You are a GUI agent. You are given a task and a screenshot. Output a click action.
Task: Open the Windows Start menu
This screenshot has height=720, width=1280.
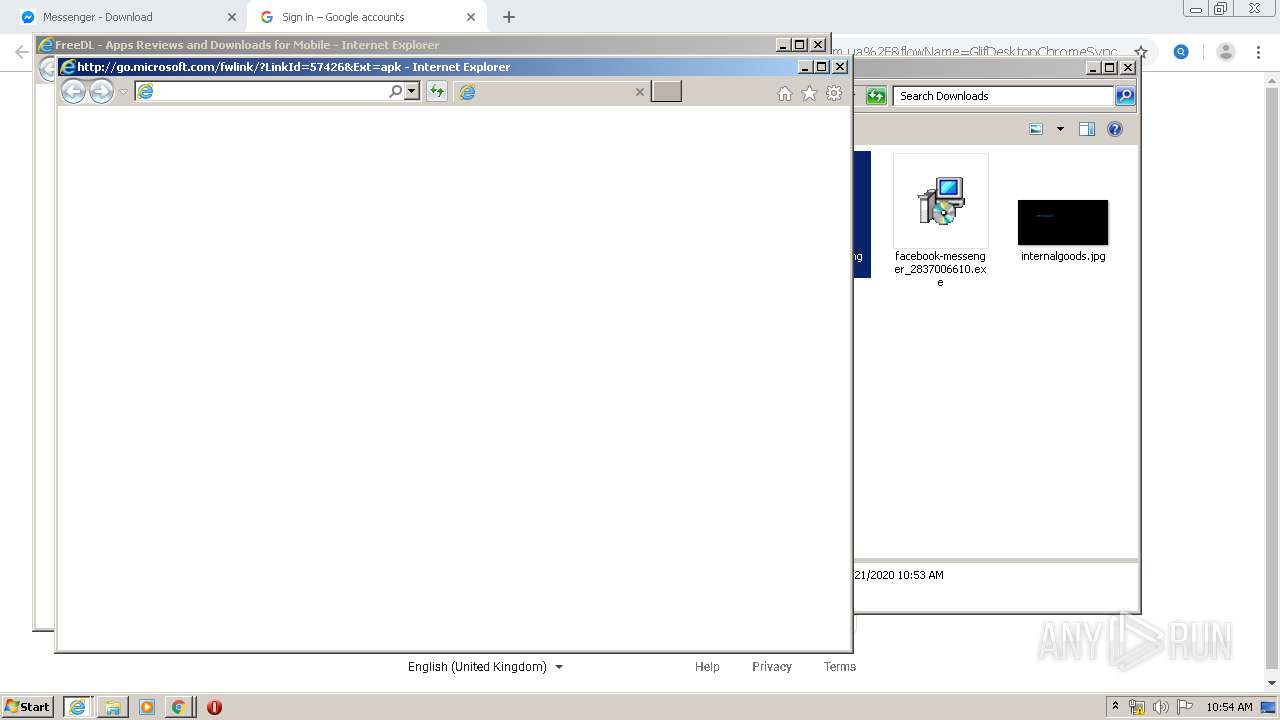coord(27,707)
